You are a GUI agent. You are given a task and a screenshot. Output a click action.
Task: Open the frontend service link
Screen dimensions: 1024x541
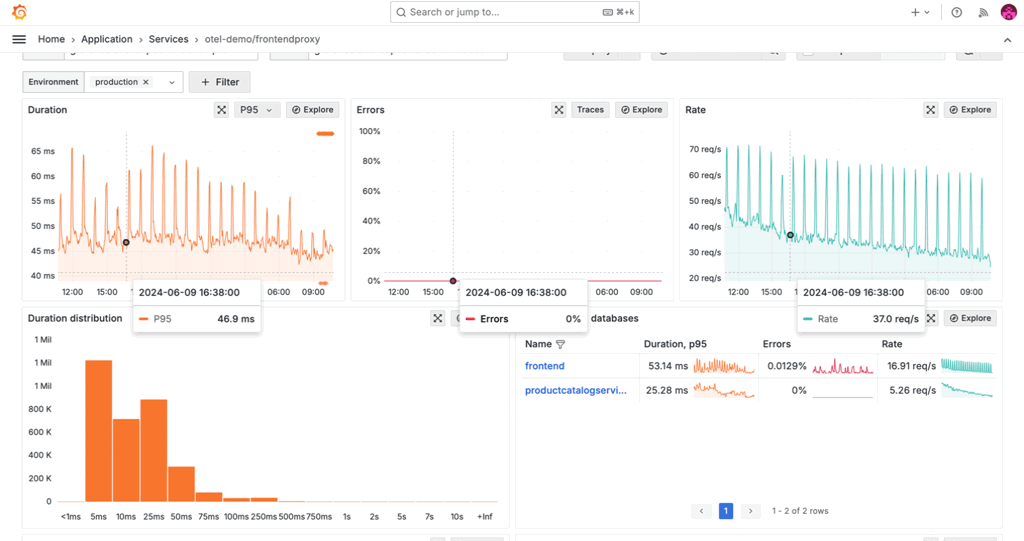click(x=545, y=366)
